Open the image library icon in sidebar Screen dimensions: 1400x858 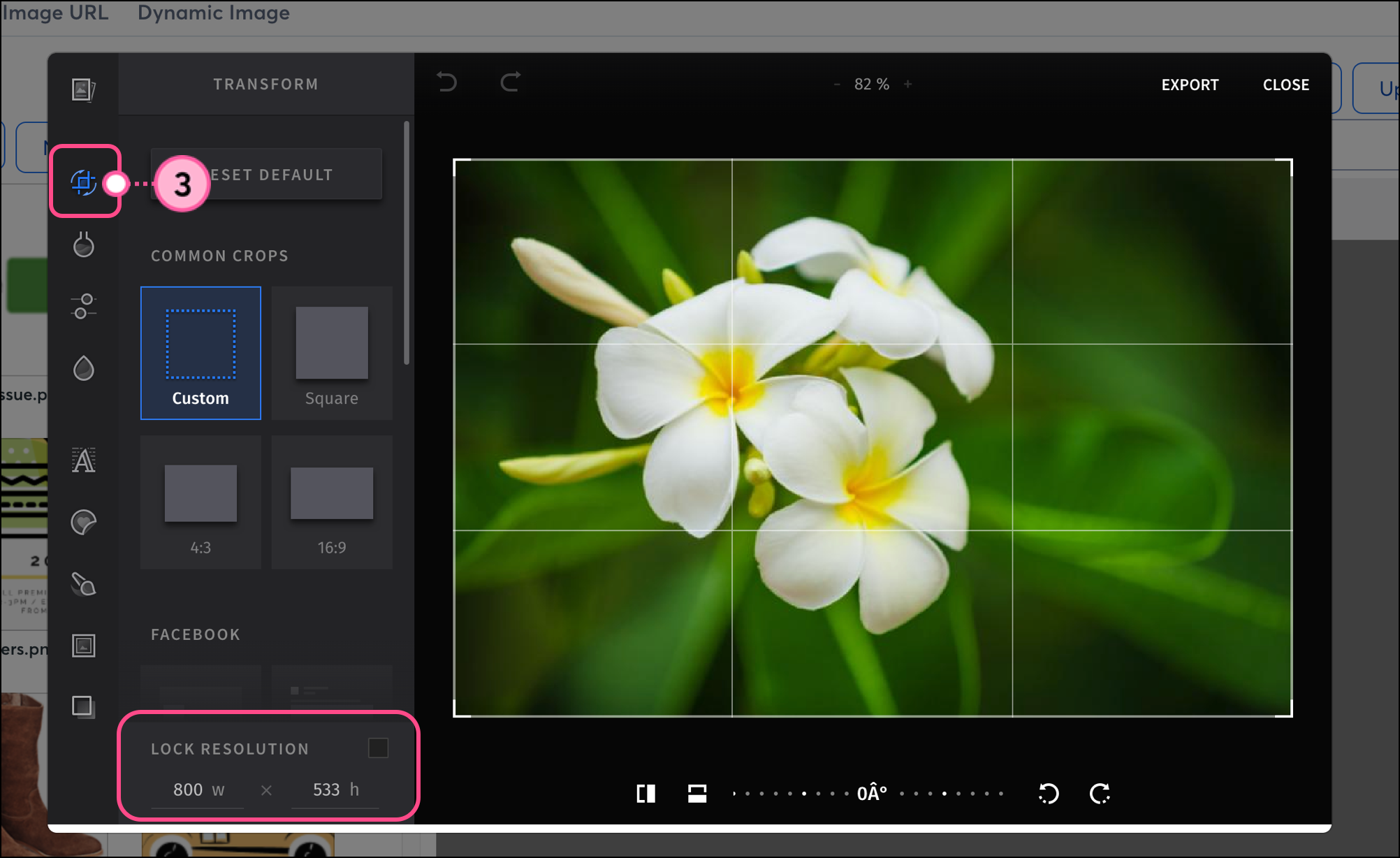[x=83, y=89]
